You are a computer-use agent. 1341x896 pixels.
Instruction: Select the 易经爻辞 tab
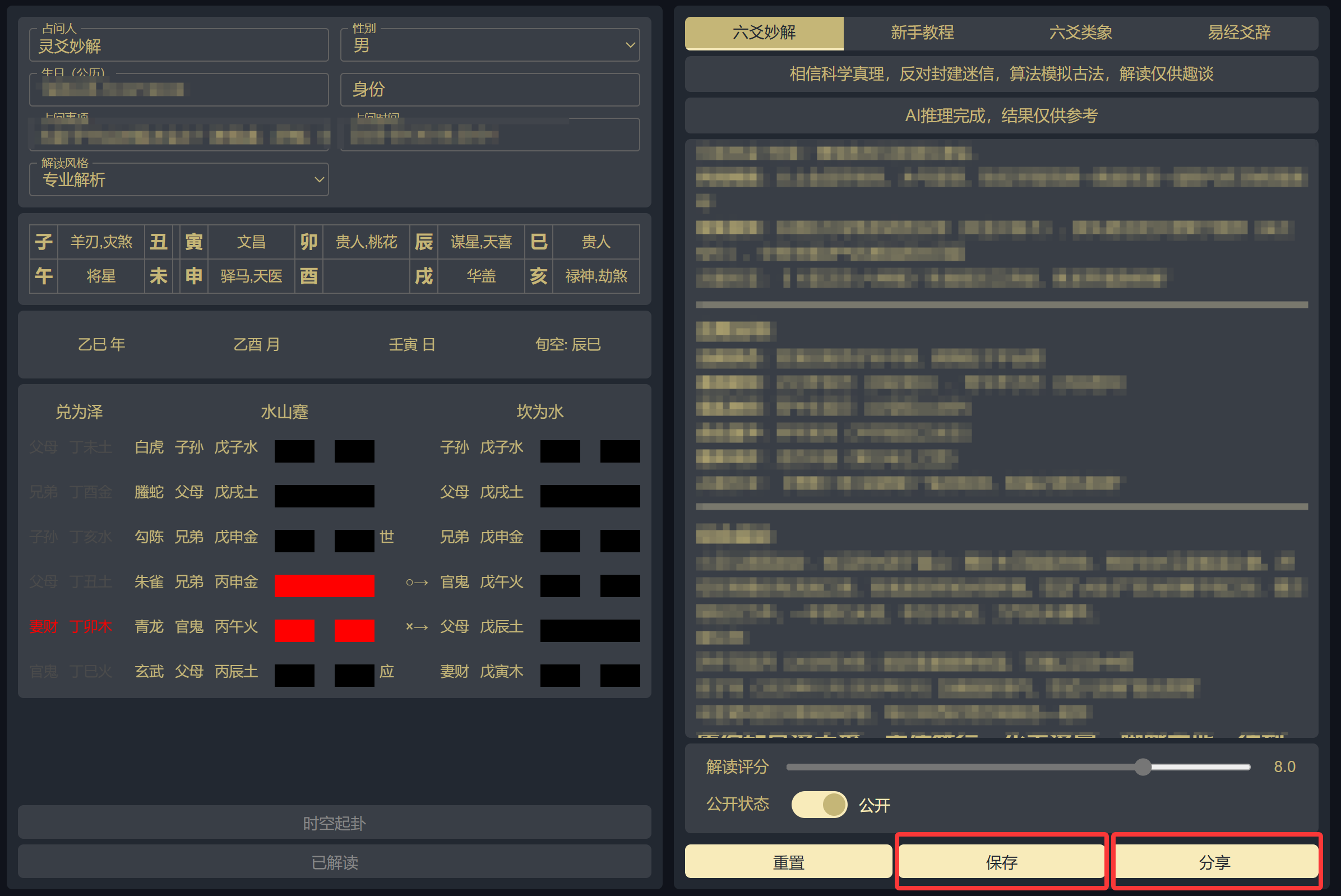(x=1240, y=33)
